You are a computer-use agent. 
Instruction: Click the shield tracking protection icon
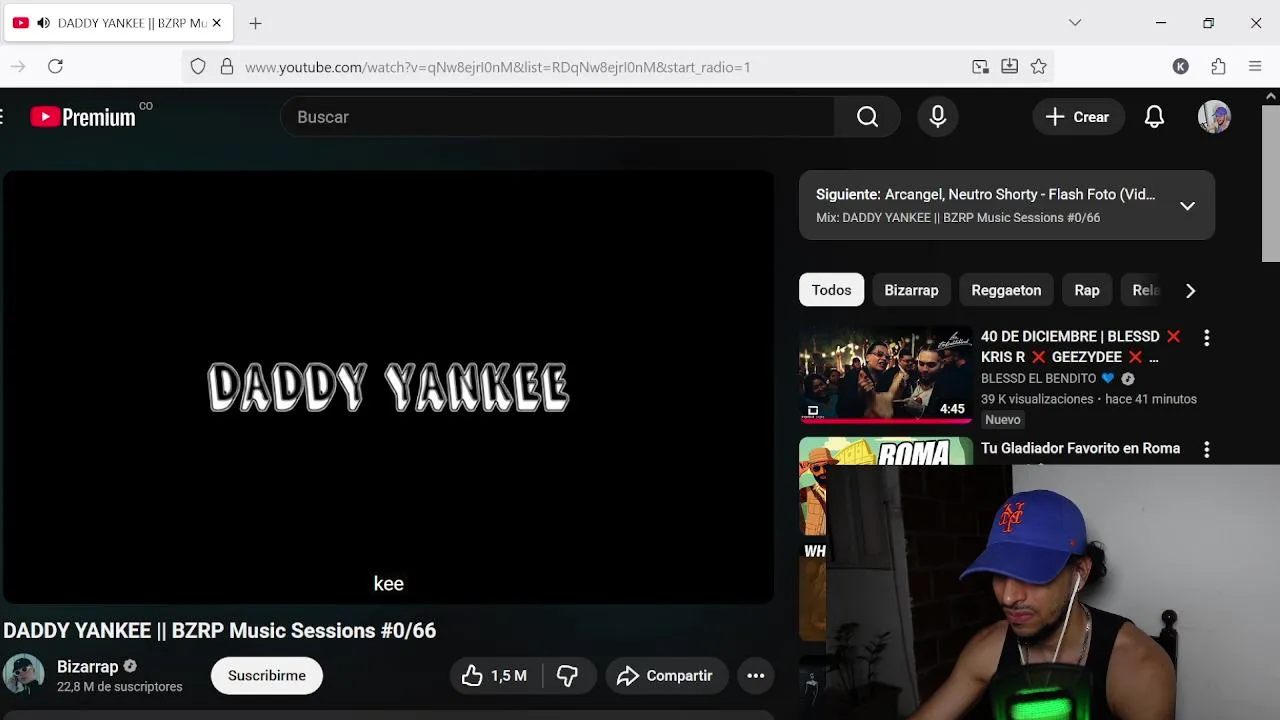(x=198, y=67)
